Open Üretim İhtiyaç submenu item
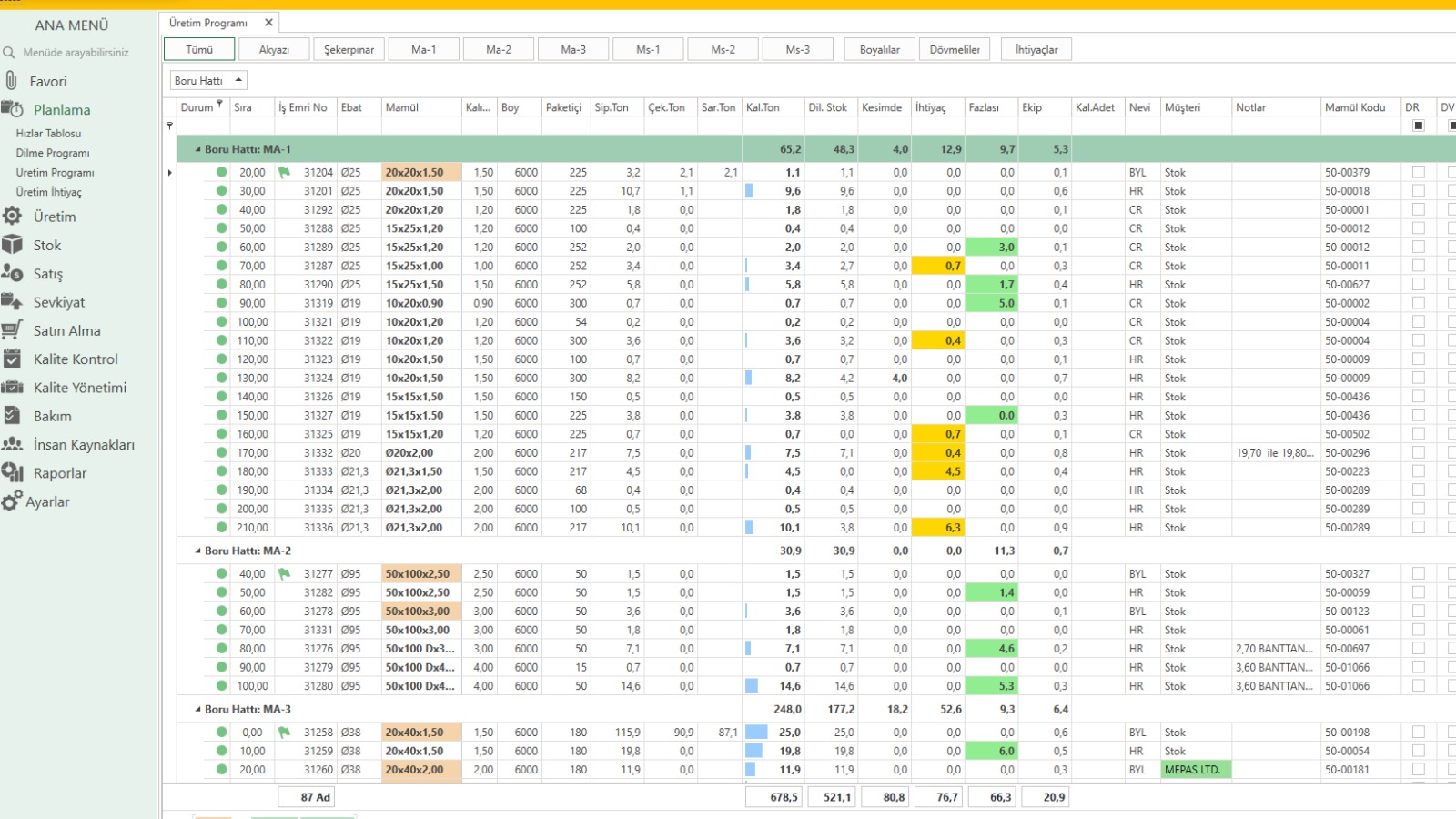This screenshot has width=1456, height=819. [48, 192]
